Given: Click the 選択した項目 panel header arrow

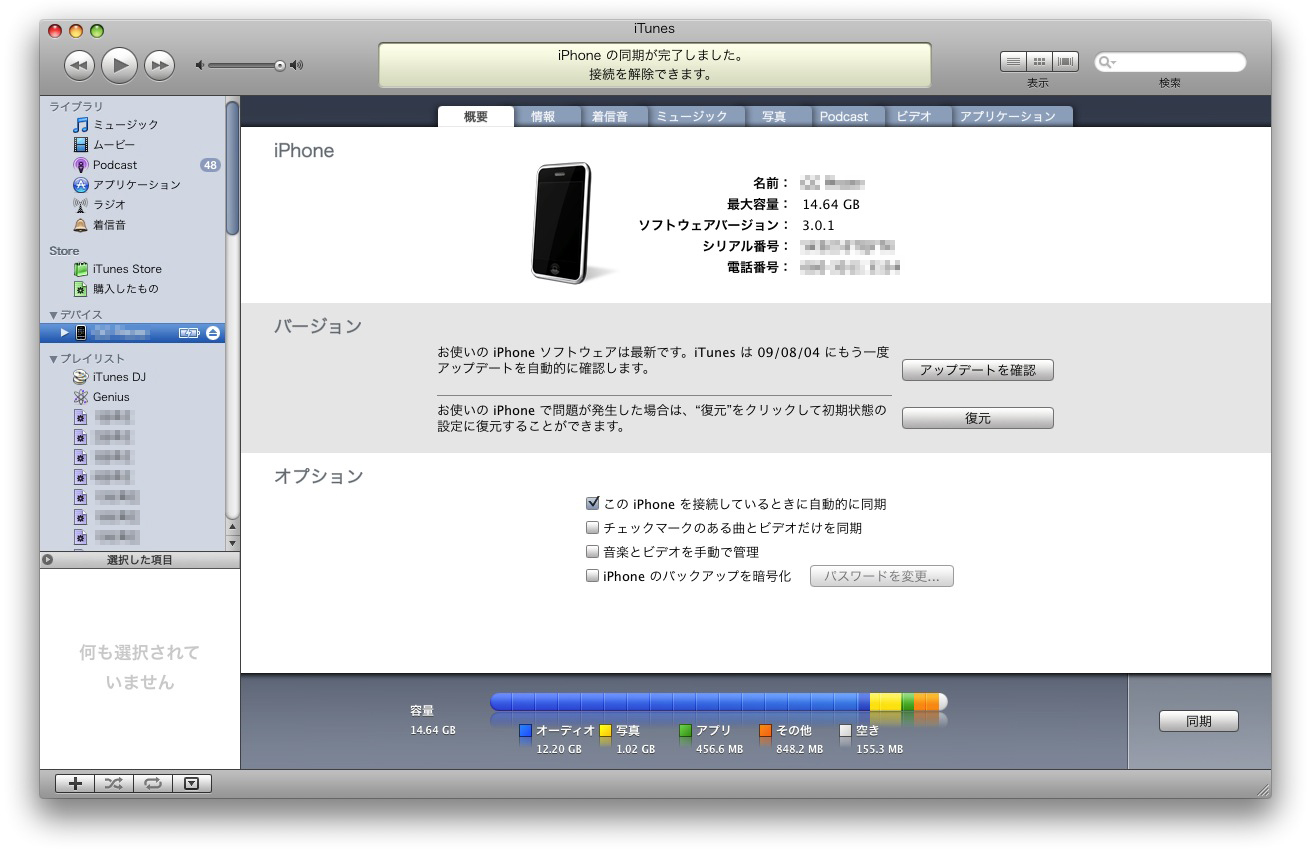Looking at the screenshot, I should click(x=47, y=560).
